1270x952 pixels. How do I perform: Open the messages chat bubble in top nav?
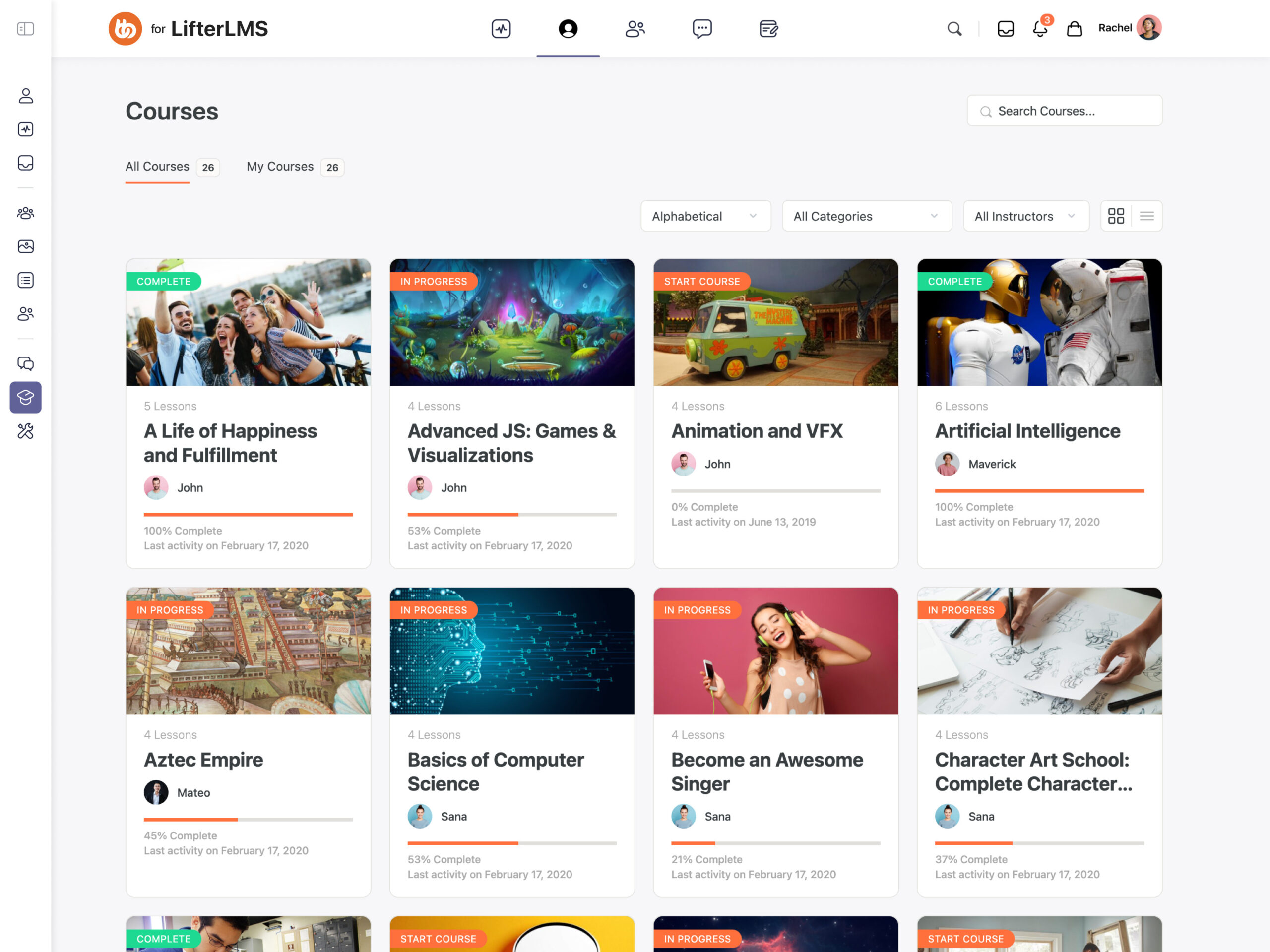[701, 29]
